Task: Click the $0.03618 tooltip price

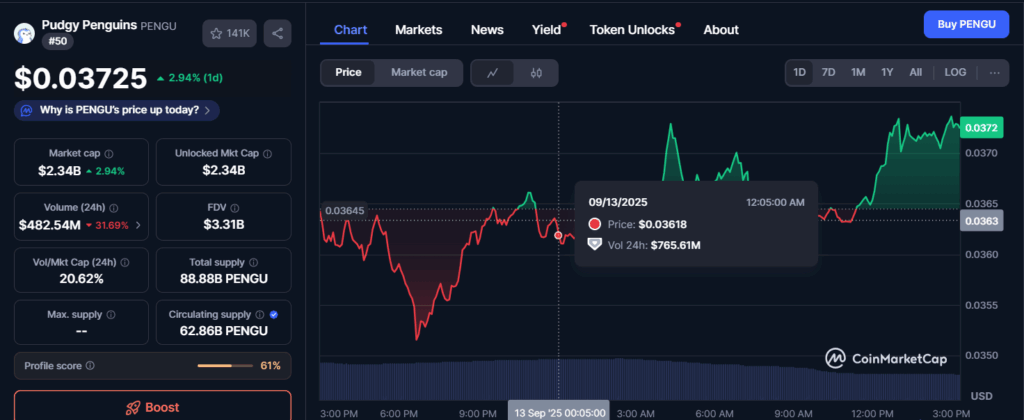Action: pyautogui.click(x=663, y=225)
